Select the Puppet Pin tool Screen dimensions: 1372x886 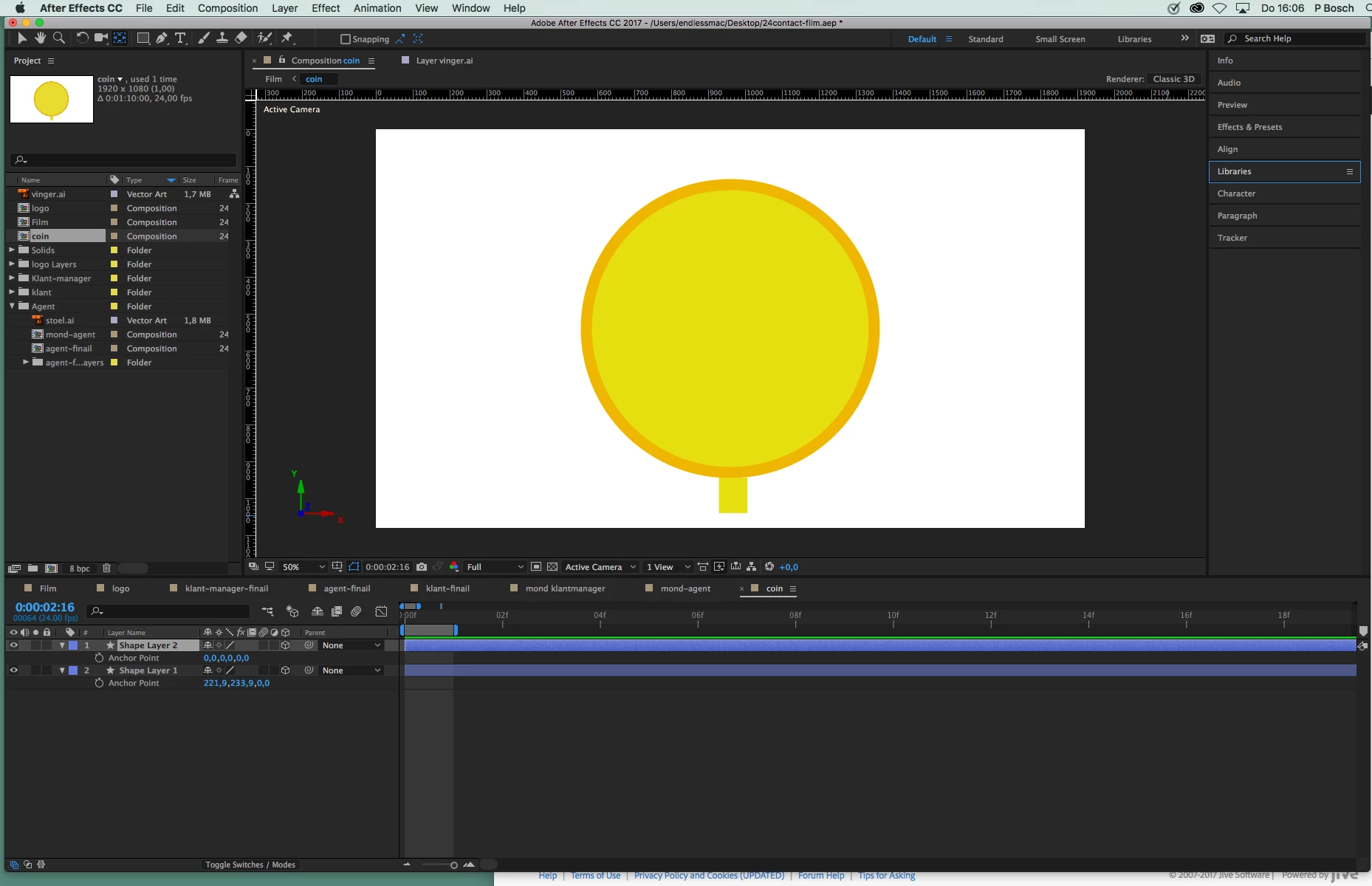(287, 38)
